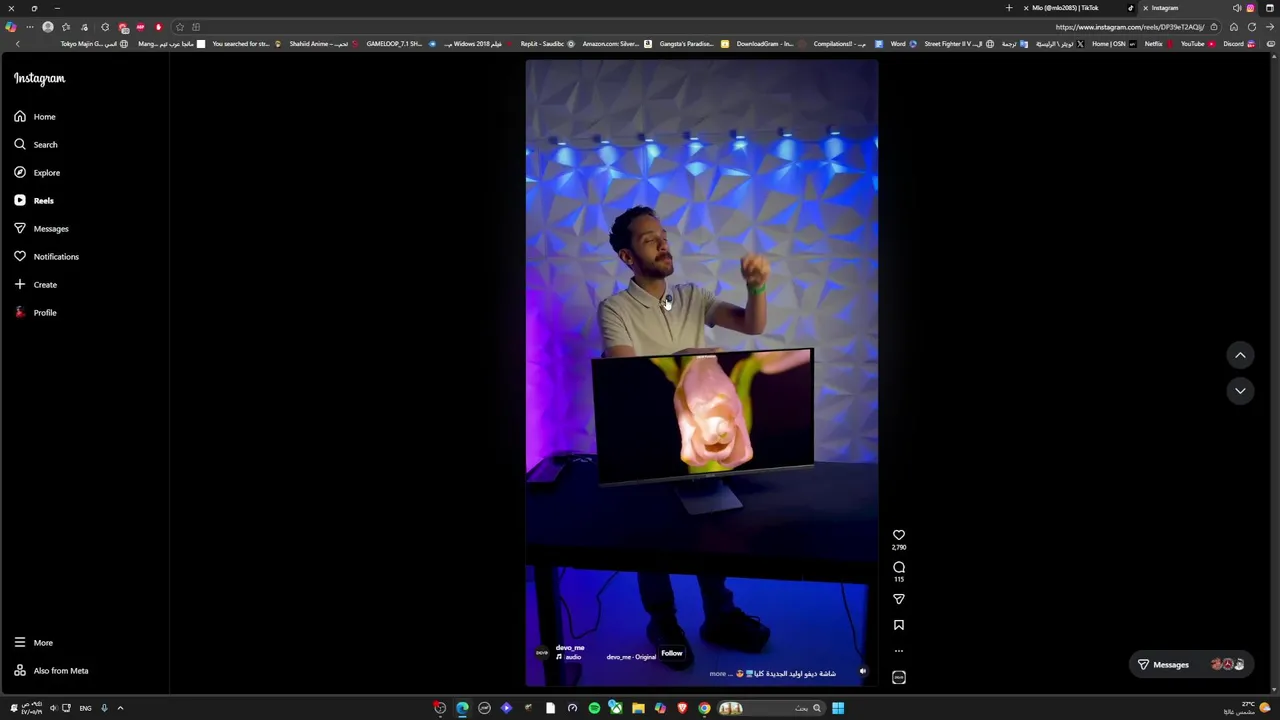This screenshot has width=1280, height=720.
Task: Open Microsoft Edge in taskbar
Action: click(462, 708)
